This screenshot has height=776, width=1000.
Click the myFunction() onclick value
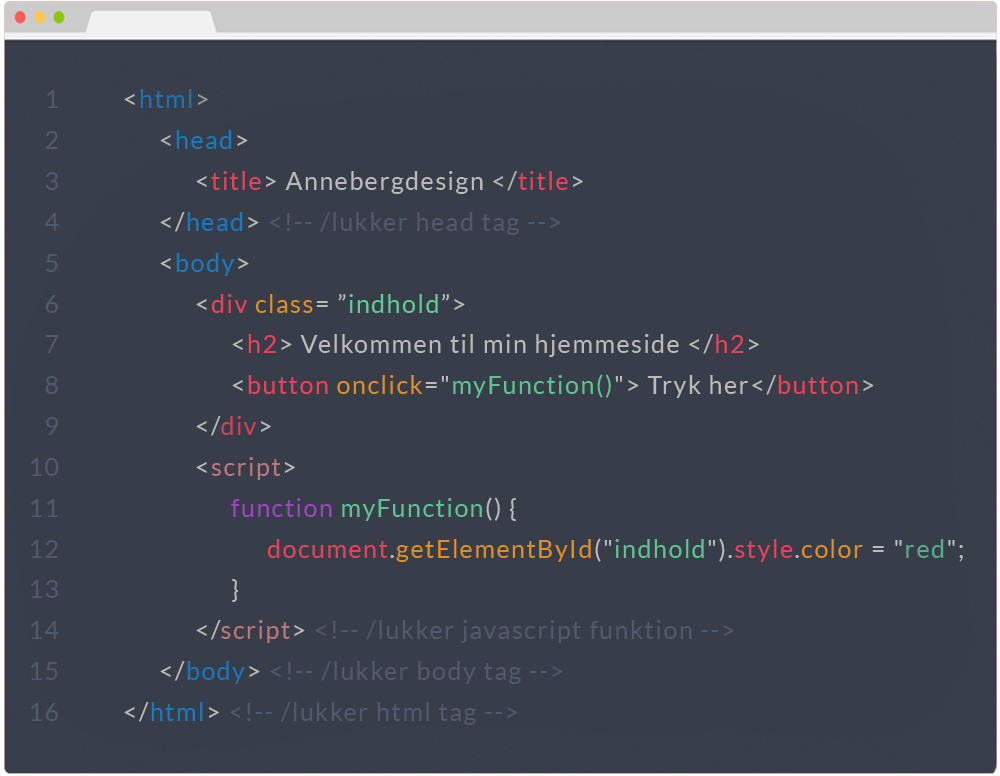[x=532, y=386]
